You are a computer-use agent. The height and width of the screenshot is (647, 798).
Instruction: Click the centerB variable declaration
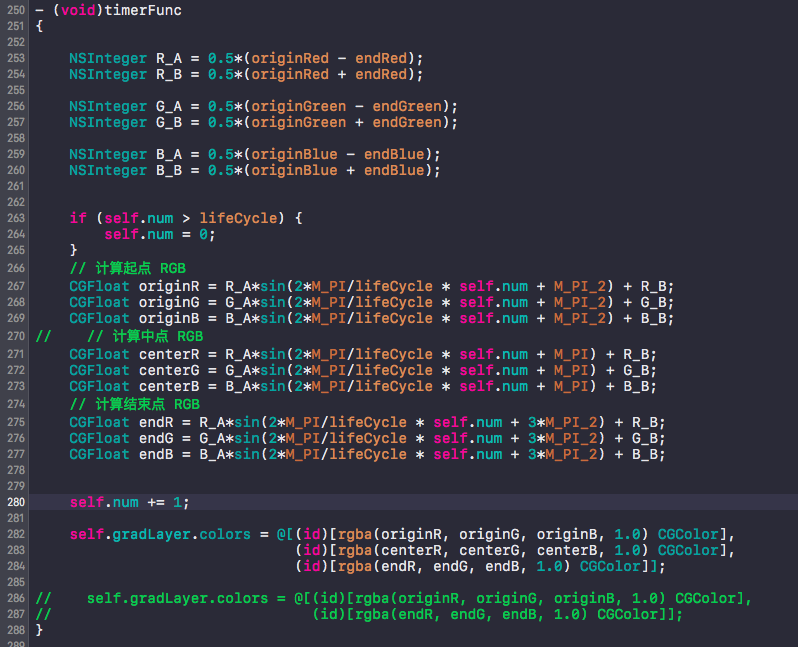pos(169,386)
